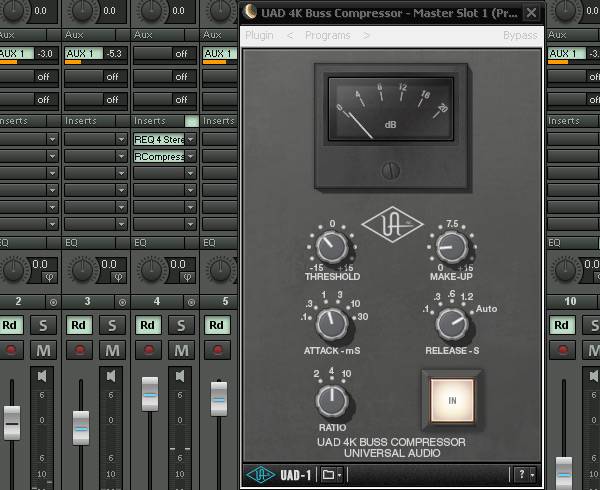Arm record on channel 2
600x490 pixels.
(10, 350)
